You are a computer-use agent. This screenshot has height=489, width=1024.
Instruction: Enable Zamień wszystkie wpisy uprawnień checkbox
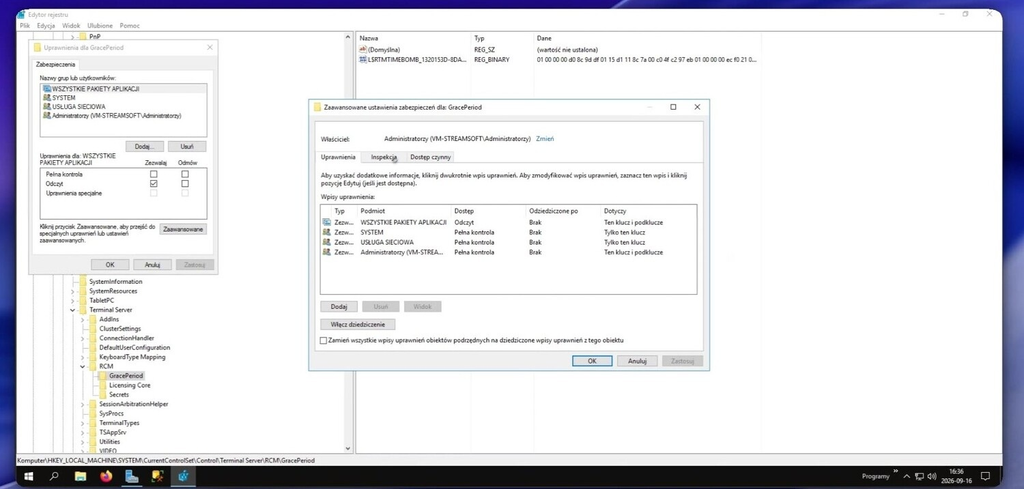(x=323, y=340)
